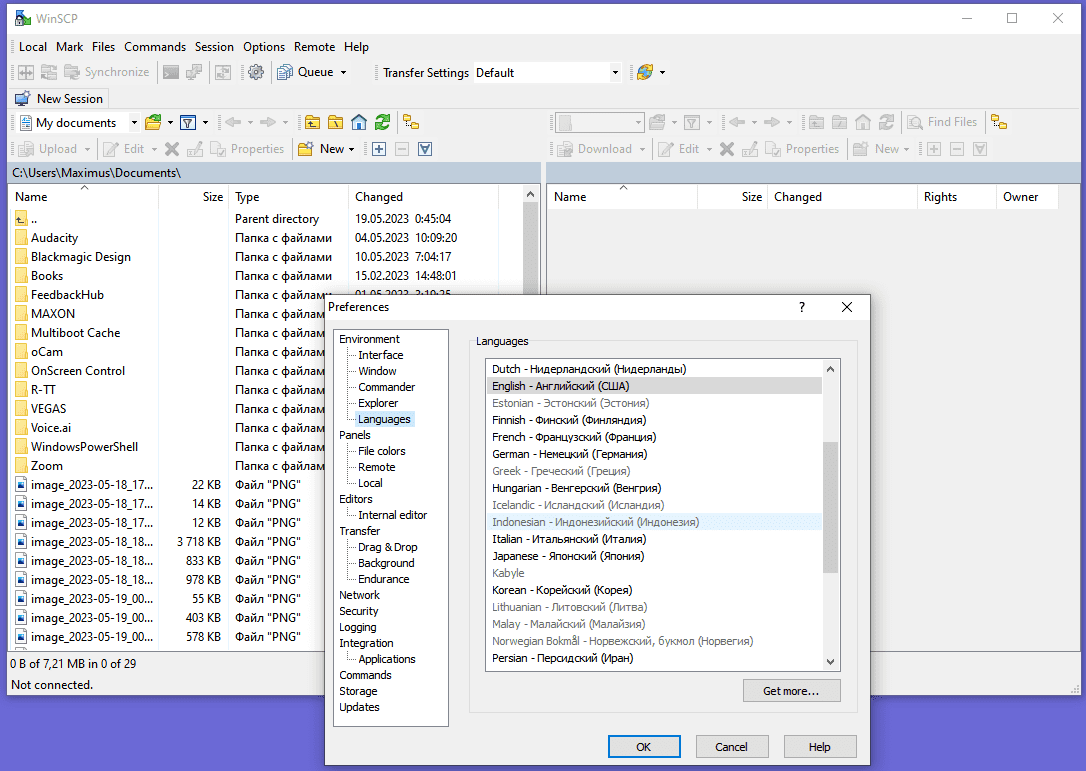Open the My documents drive dropdown

(x=134, y=123)
